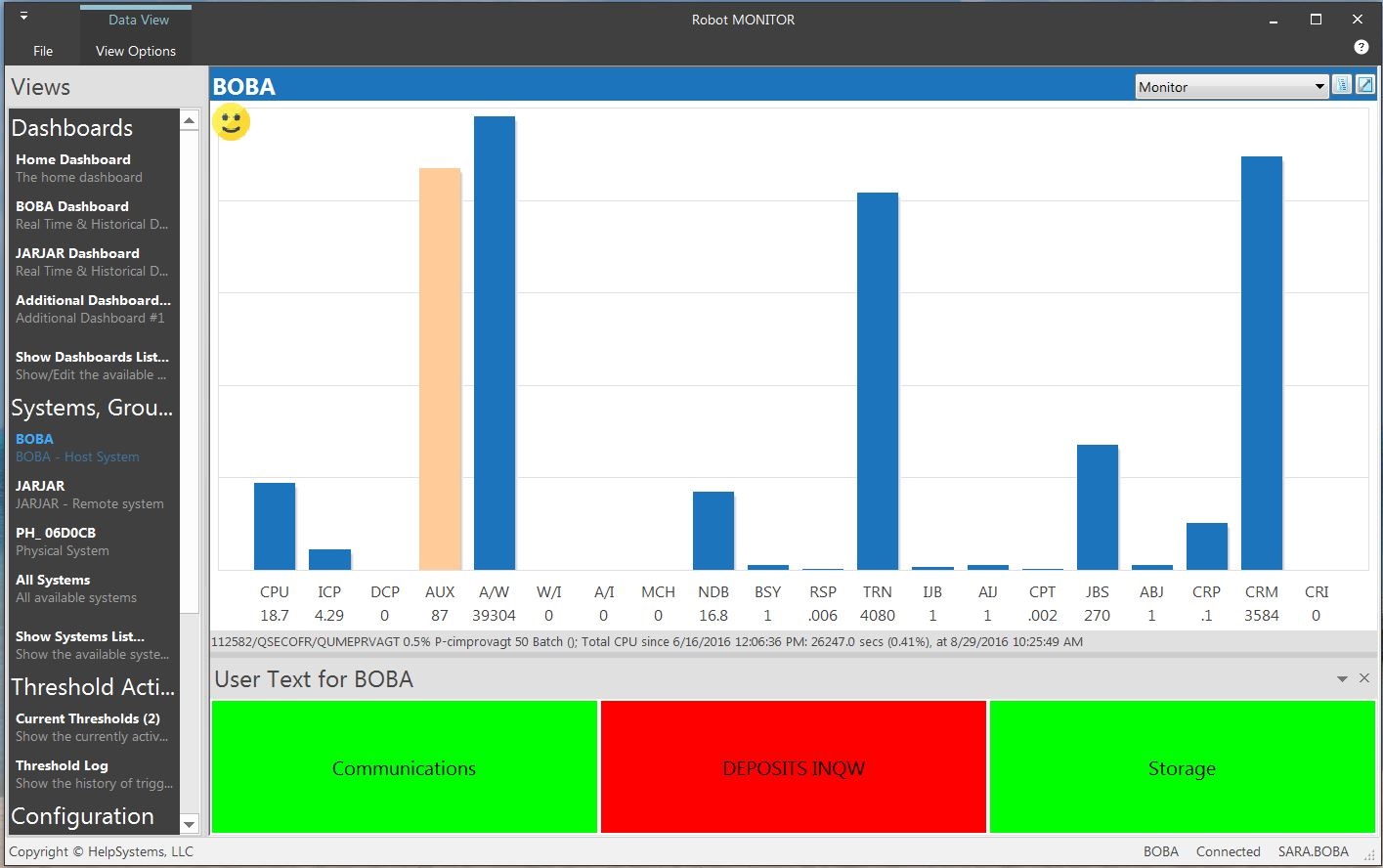Image resolution: width=1383 pixels, height=868 pixels.
Task: Click the green Storage status tile
Action: coord(1182,767)
